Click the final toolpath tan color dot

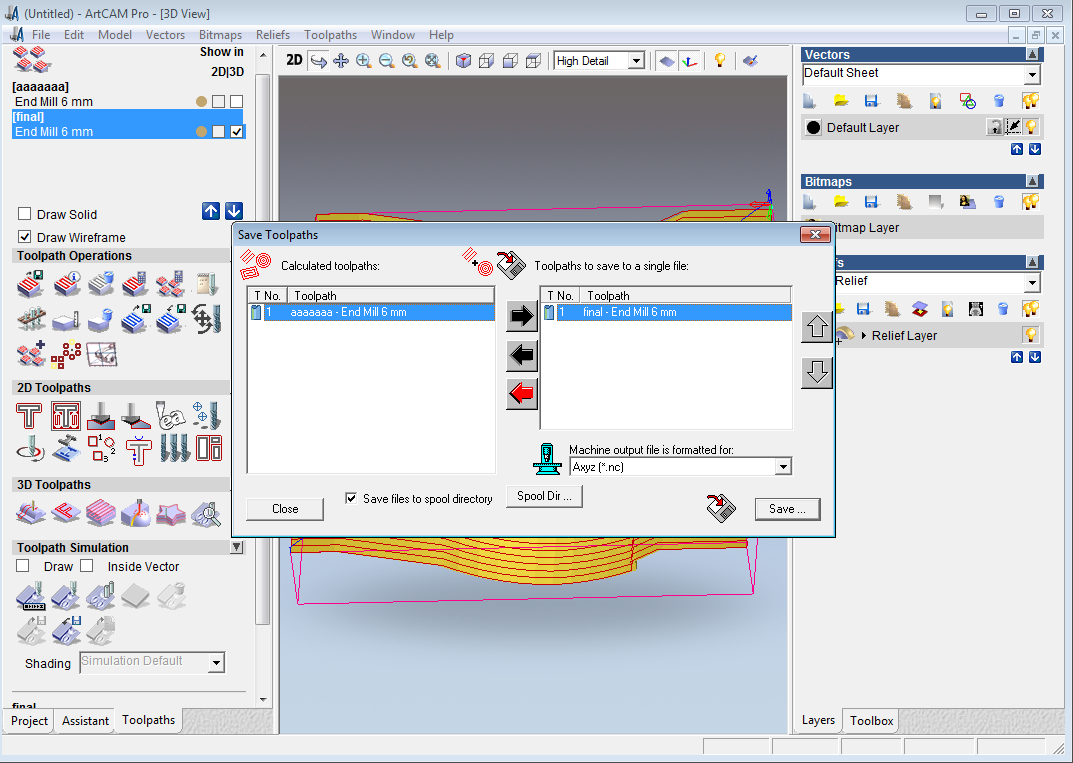(x=201, y=131)
